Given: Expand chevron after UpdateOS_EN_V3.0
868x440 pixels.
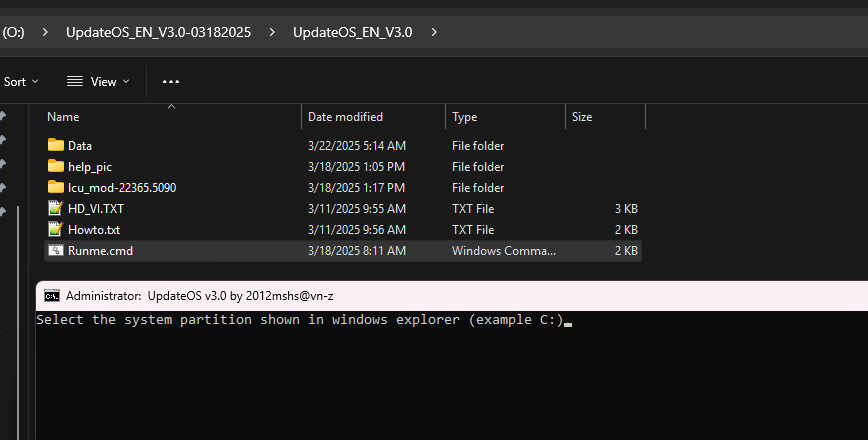Looking at the screenshot, I should pos(434,32).
